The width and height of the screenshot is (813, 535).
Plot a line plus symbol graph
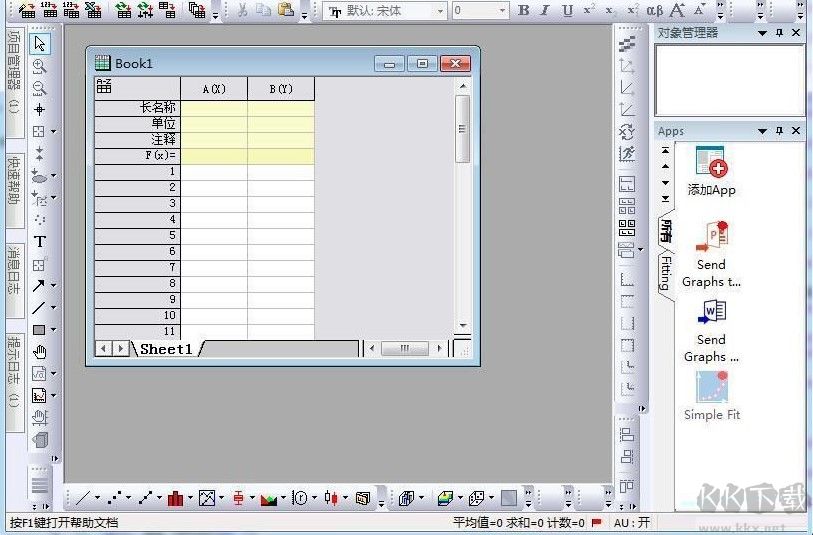tap(145, 498)
